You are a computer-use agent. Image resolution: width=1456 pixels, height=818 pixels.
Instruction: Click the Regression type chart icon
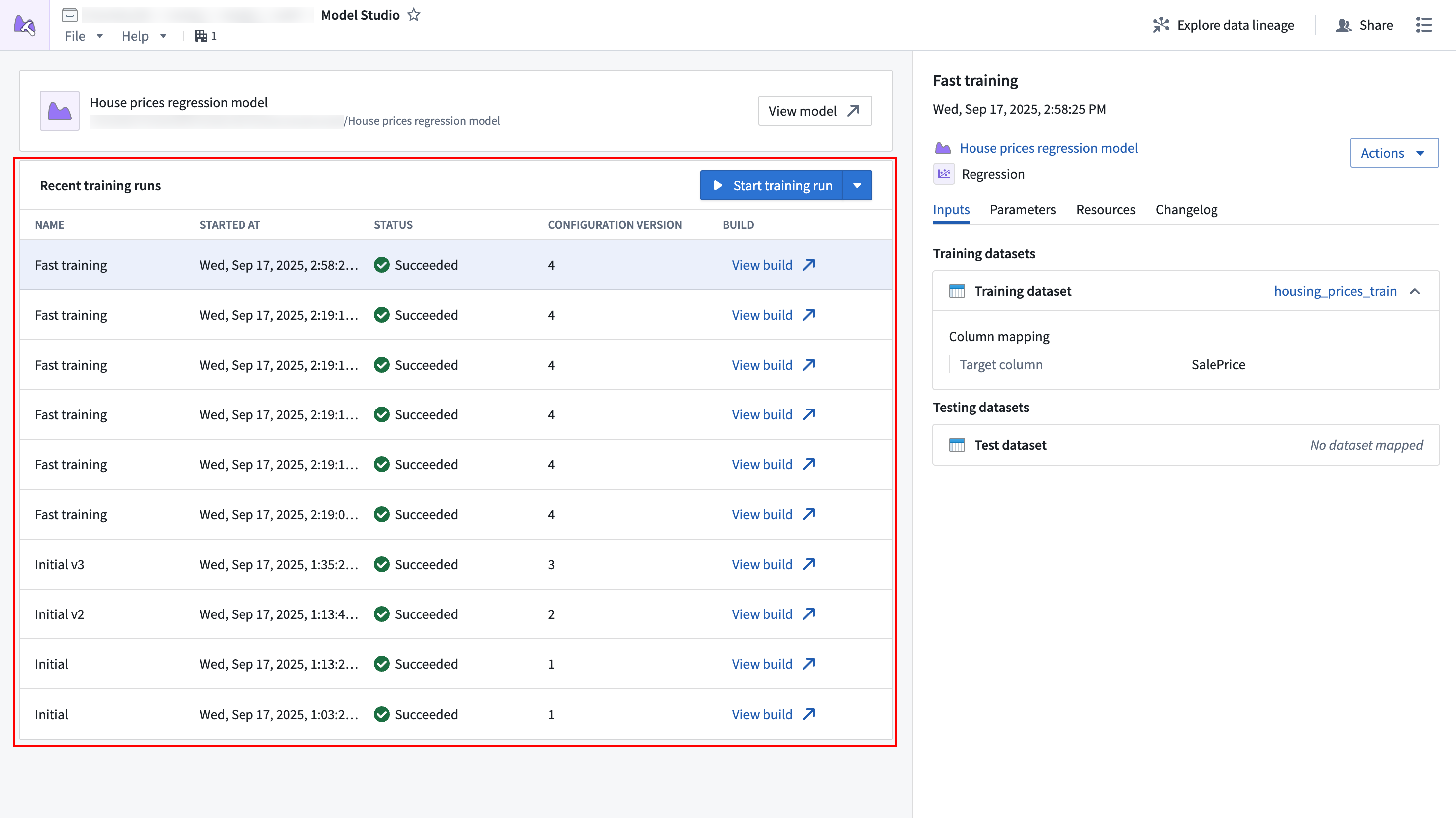[944, 174]
